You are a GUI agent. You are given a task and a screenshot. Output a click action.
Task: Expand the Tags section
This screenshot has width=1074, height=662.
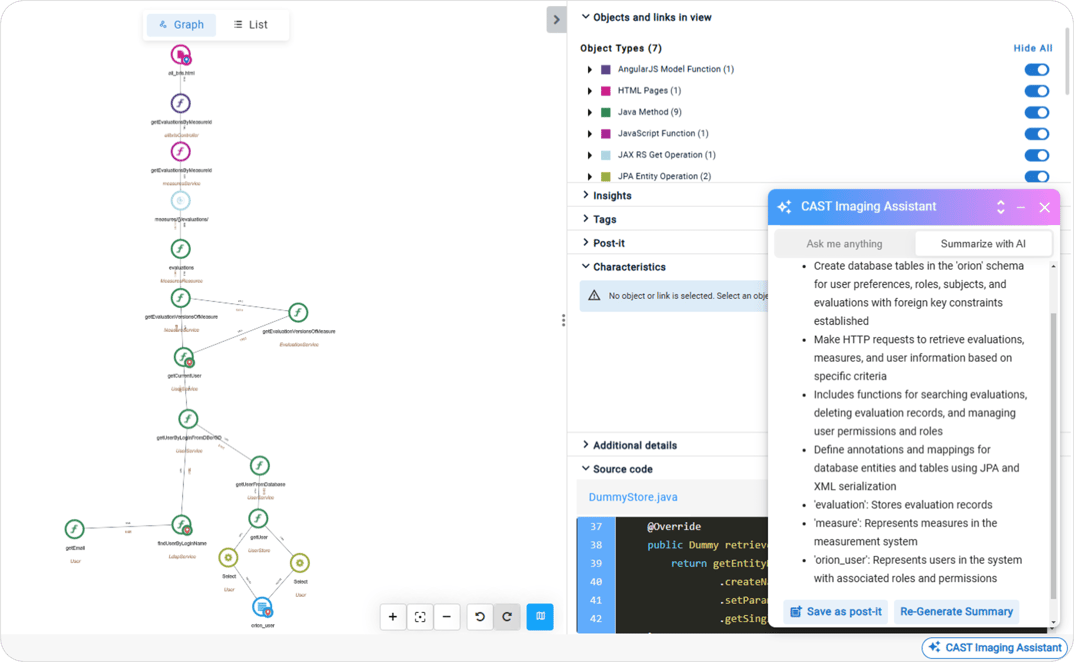(604, 219)
